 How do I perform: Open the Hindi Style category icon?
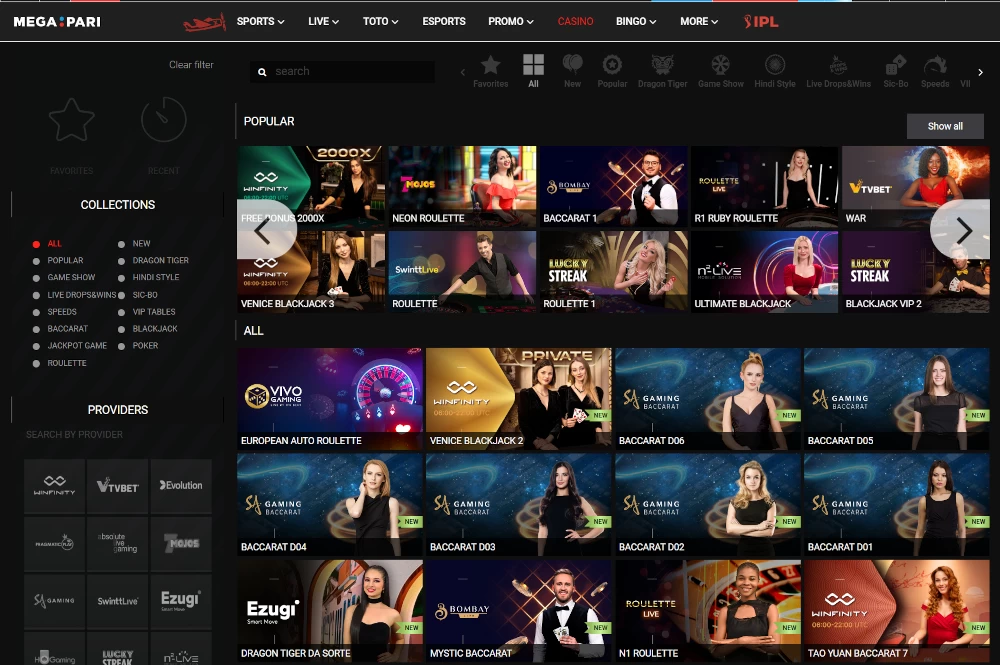775,65
